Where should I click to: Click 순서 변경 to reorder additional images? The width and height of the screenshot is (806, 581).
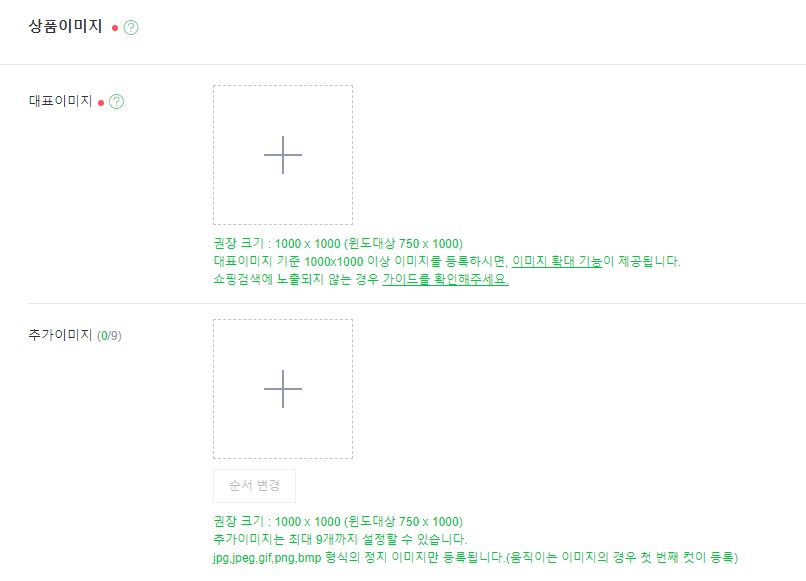click(253, 485)
